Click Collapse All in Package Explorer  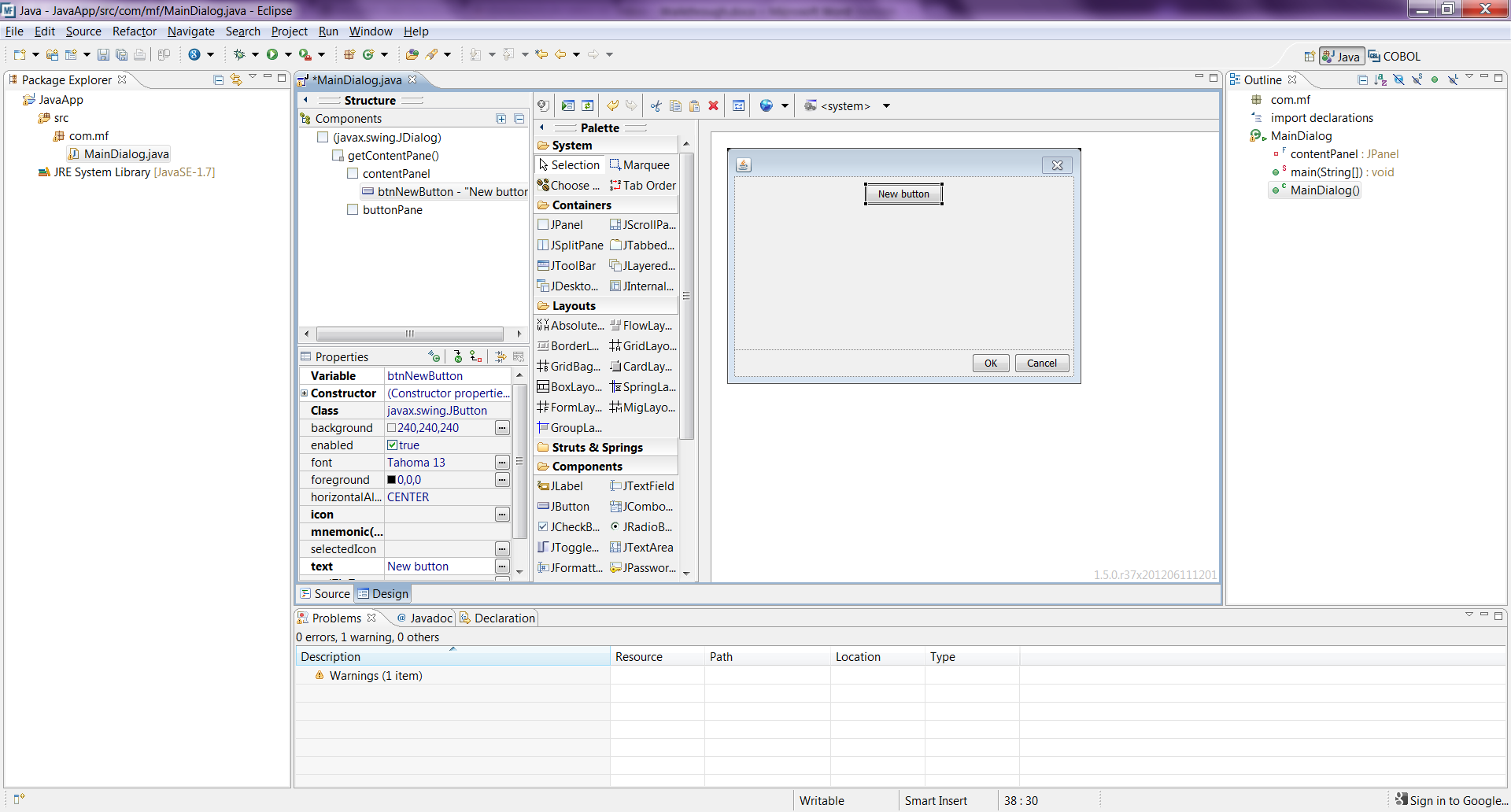(219, 80)
